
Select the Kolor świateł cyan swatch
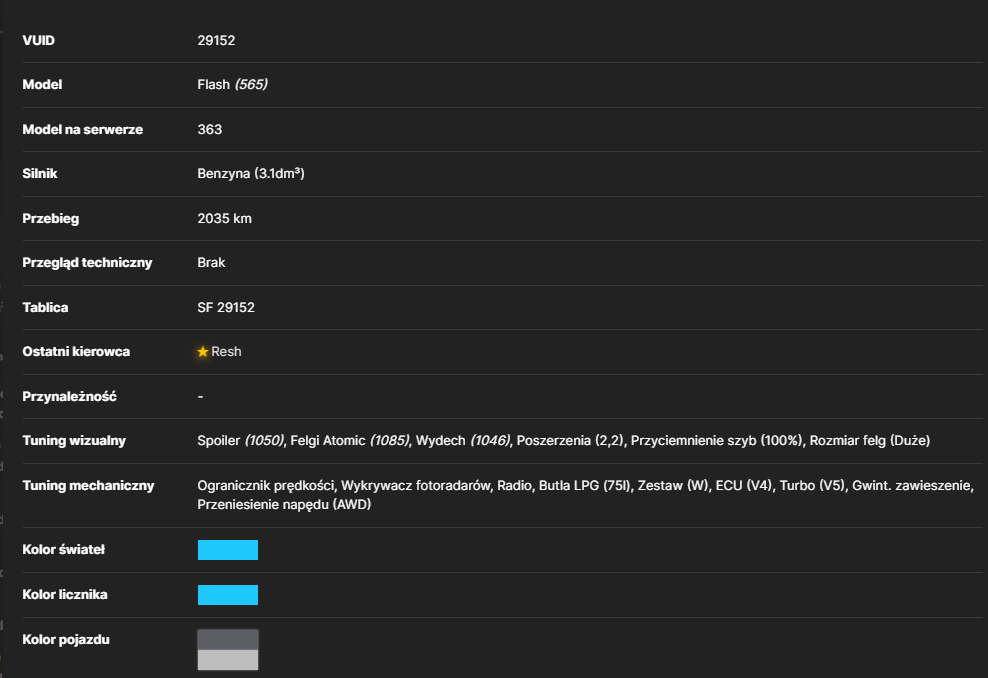227,549
